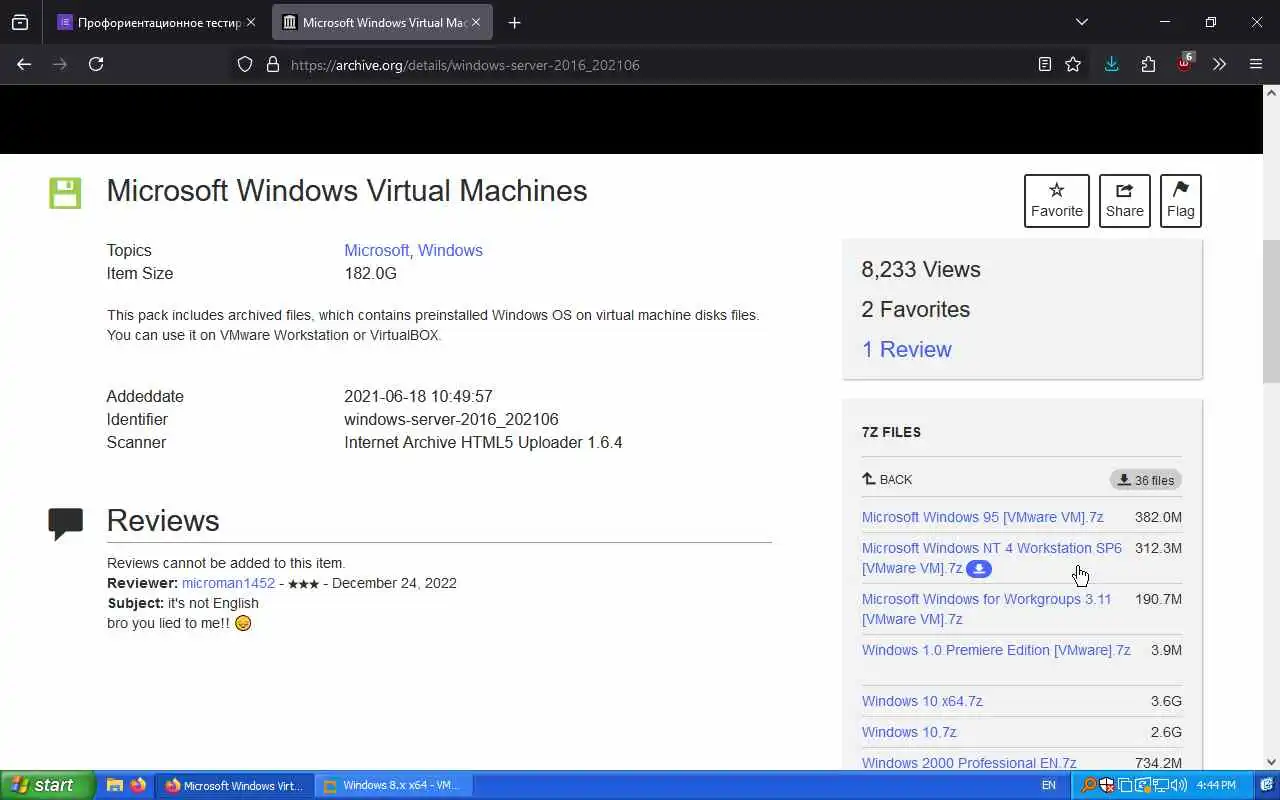The image size is (1280, 800).
Task: Click the Reviews speech bubble icon
Action: (x=66, y=523)
